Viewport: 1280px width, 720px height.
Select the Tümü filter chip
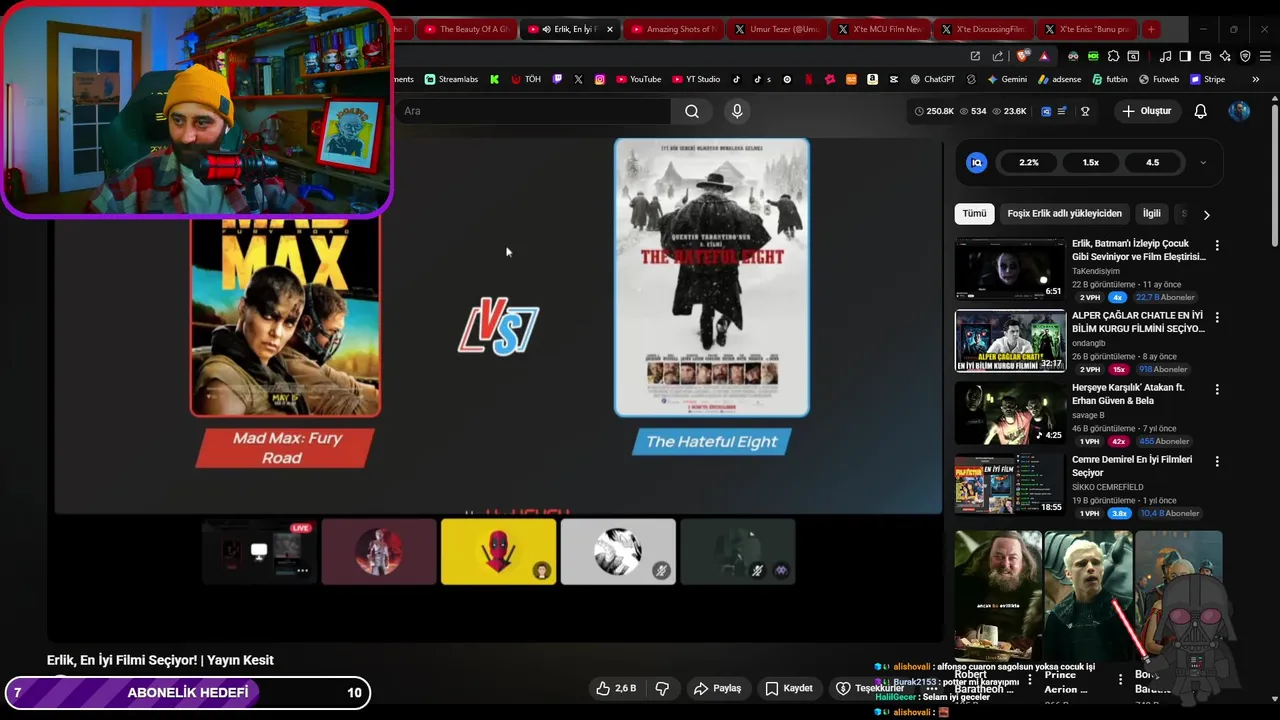[974, 213]
